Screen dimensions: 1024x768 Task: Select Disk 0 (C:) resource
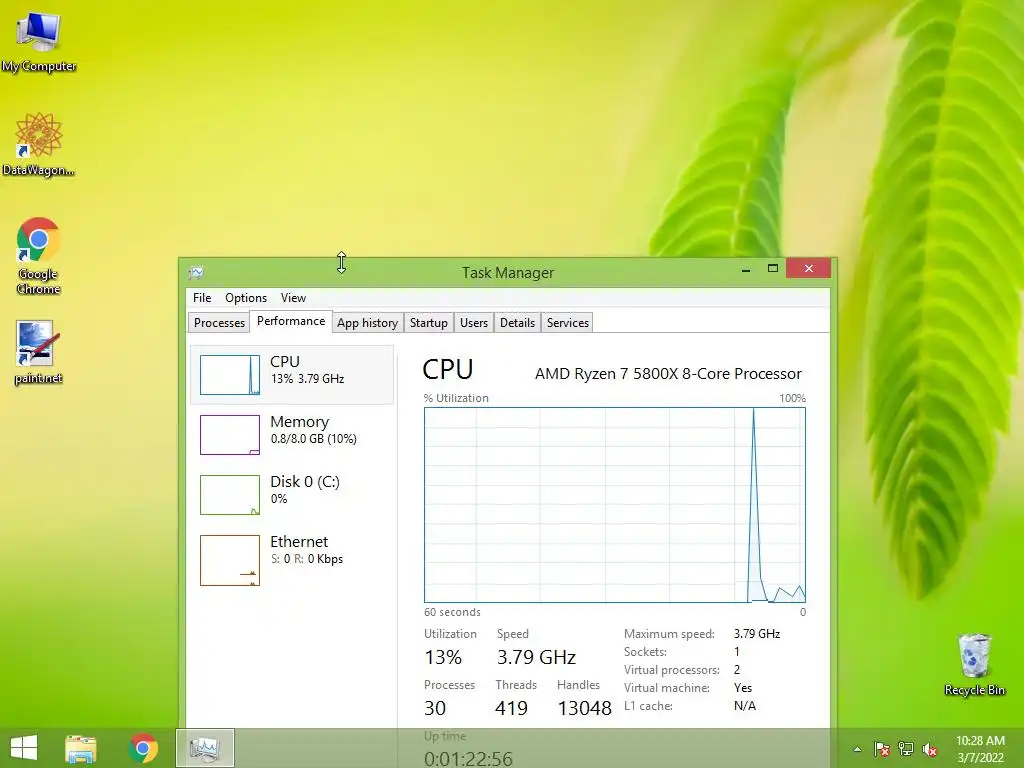coord(292,494)
